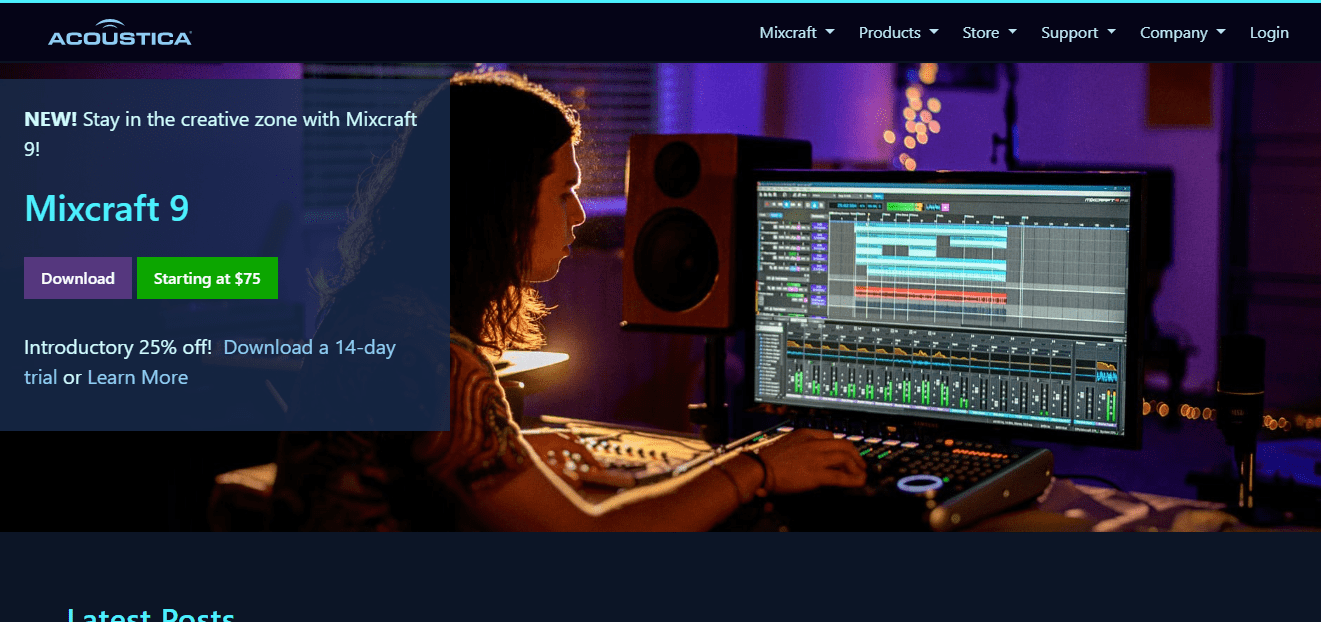This screenshot has height=622, width=1321.
Task: Expand the Products menu
Action: click(899, 33)
